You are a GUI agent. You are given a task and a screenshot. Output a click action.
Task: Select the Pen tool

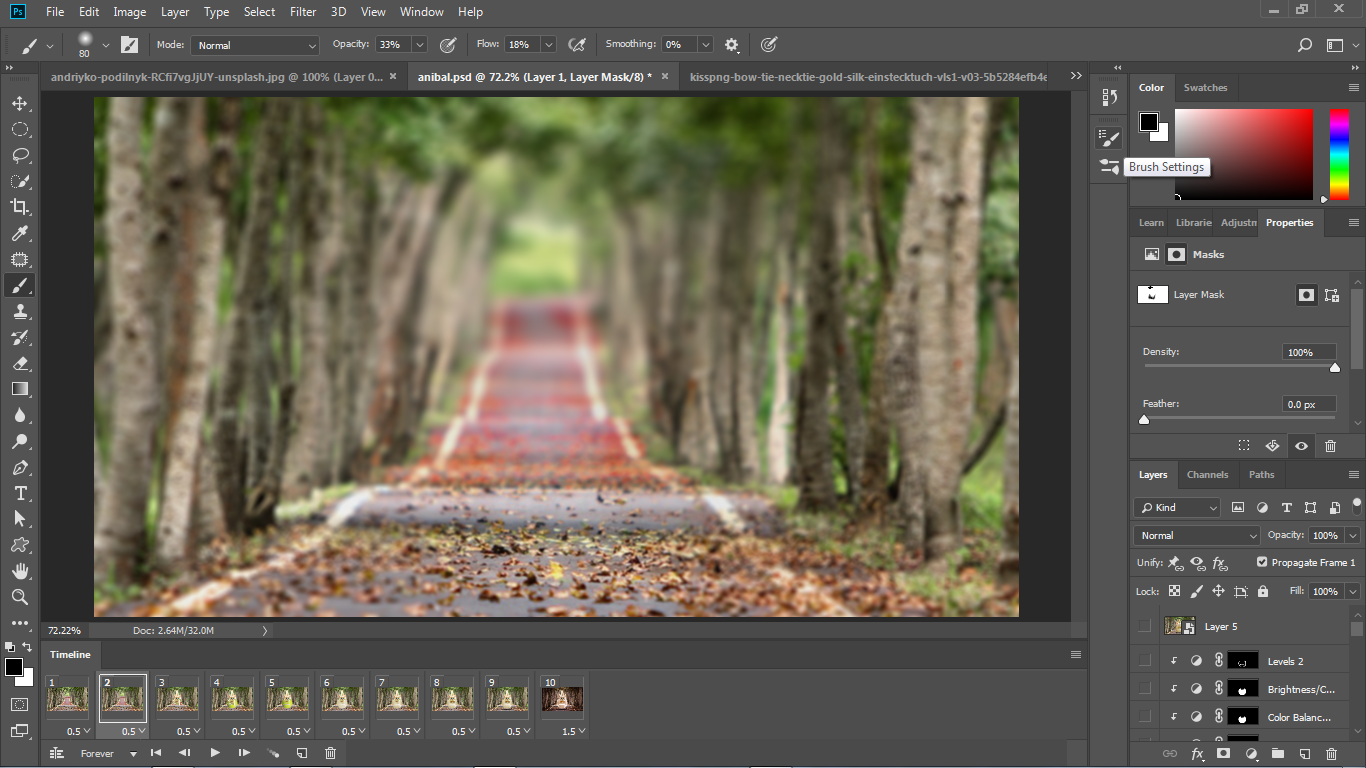click(19, 467)
